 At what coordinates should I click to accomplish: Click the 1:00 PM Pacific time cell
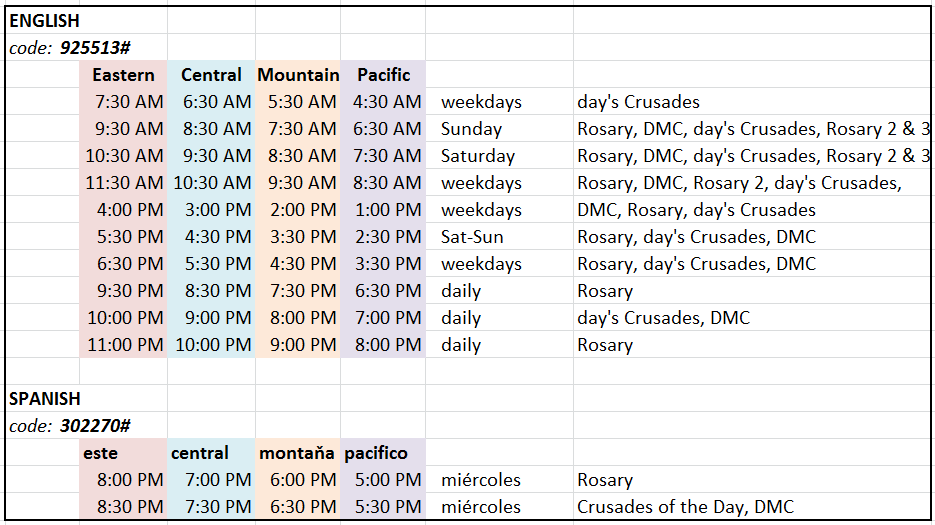386,210
